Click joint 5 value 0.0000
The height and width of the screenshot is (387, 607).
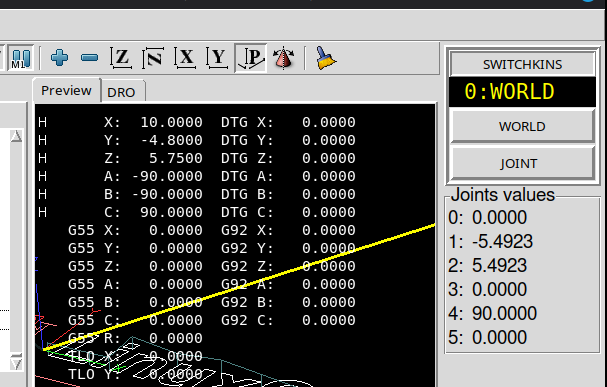pyautogui.click(x=487, y=337)
